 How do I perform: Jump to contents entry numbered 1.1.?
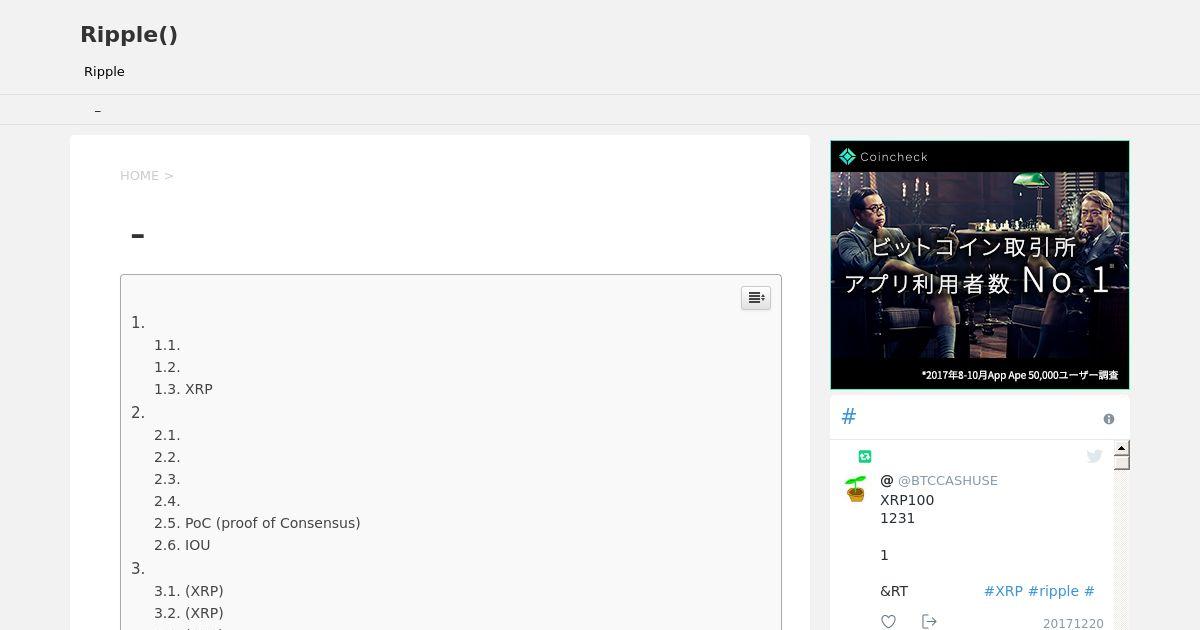(167, 345)
